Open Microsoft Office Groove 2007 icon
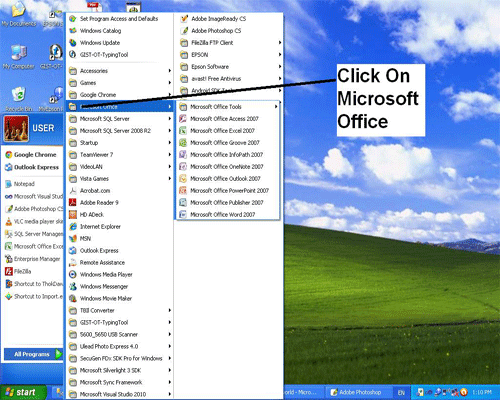 click(x=183, y=143)
